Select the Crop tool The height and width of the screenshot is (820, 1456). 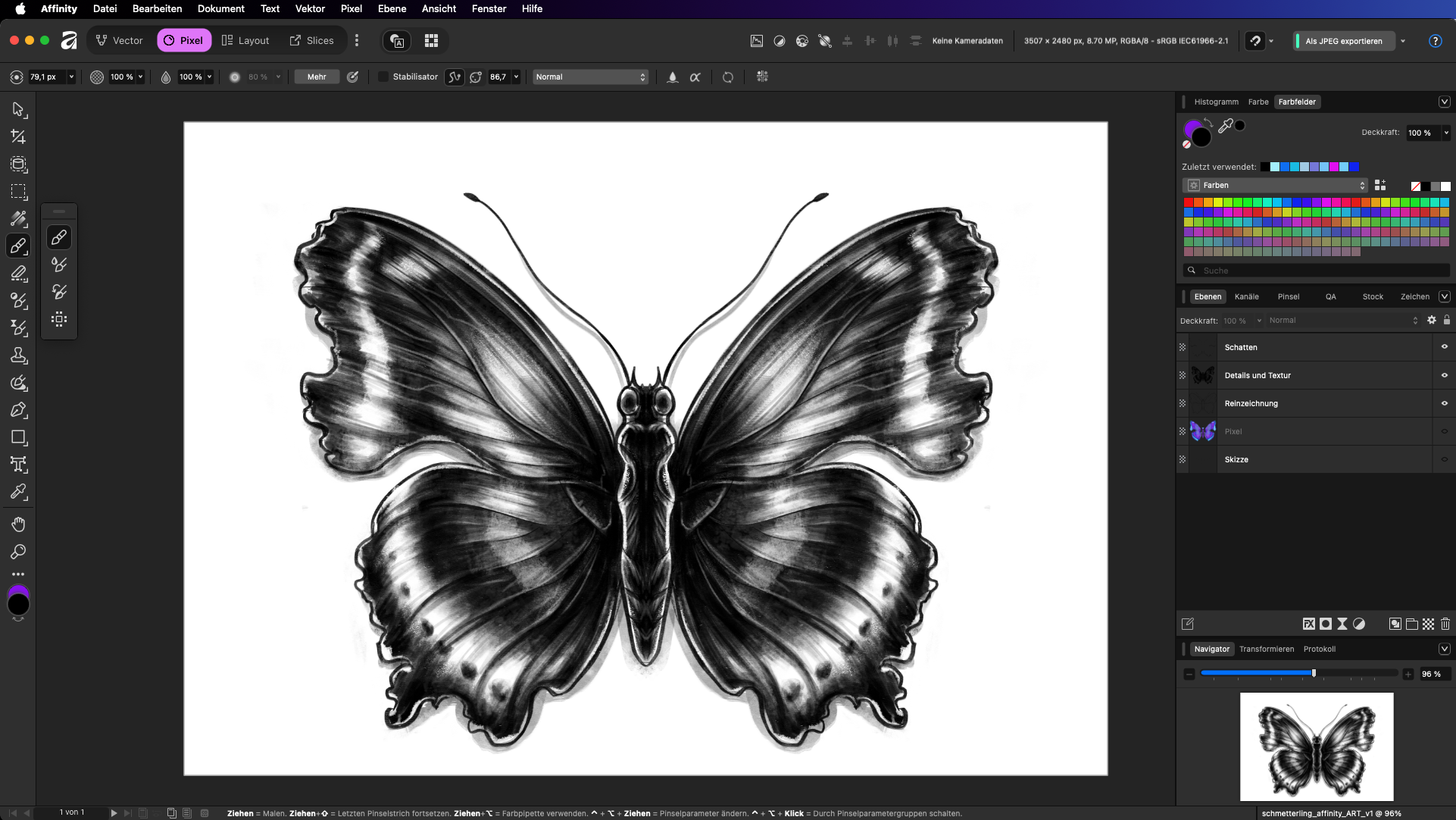[18, 137]
